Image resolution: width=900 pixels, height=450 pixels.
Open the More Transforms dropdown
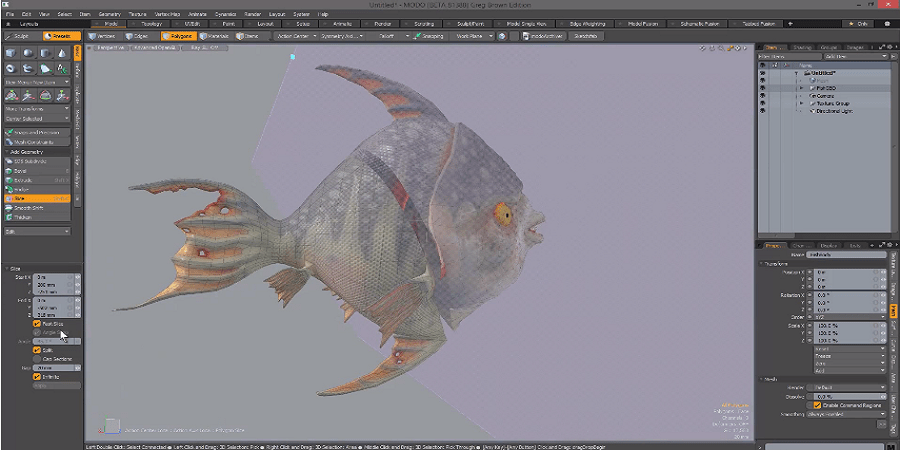(37, 108)
